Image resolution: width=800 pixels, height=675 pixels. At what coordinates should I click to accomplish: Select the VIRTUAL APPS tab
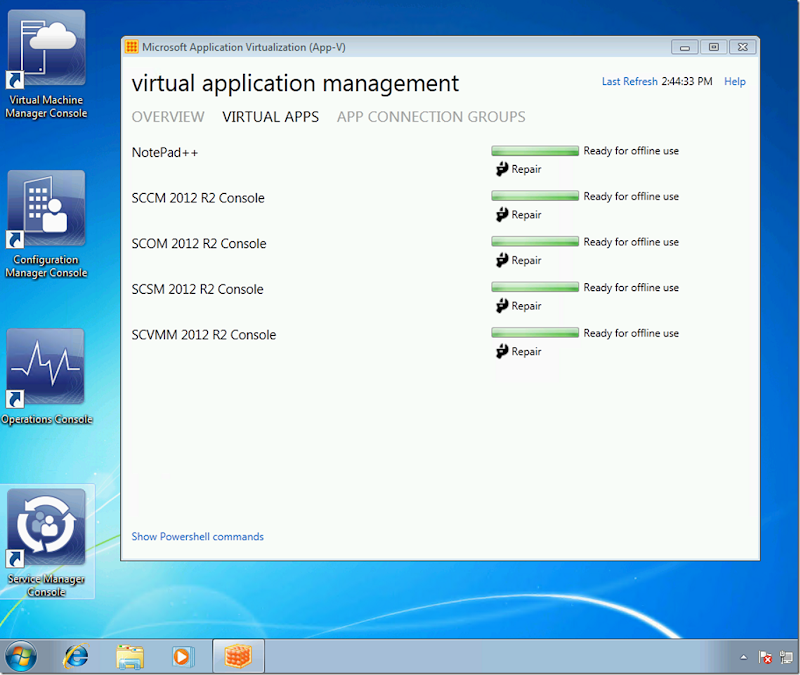pos(270,117)
